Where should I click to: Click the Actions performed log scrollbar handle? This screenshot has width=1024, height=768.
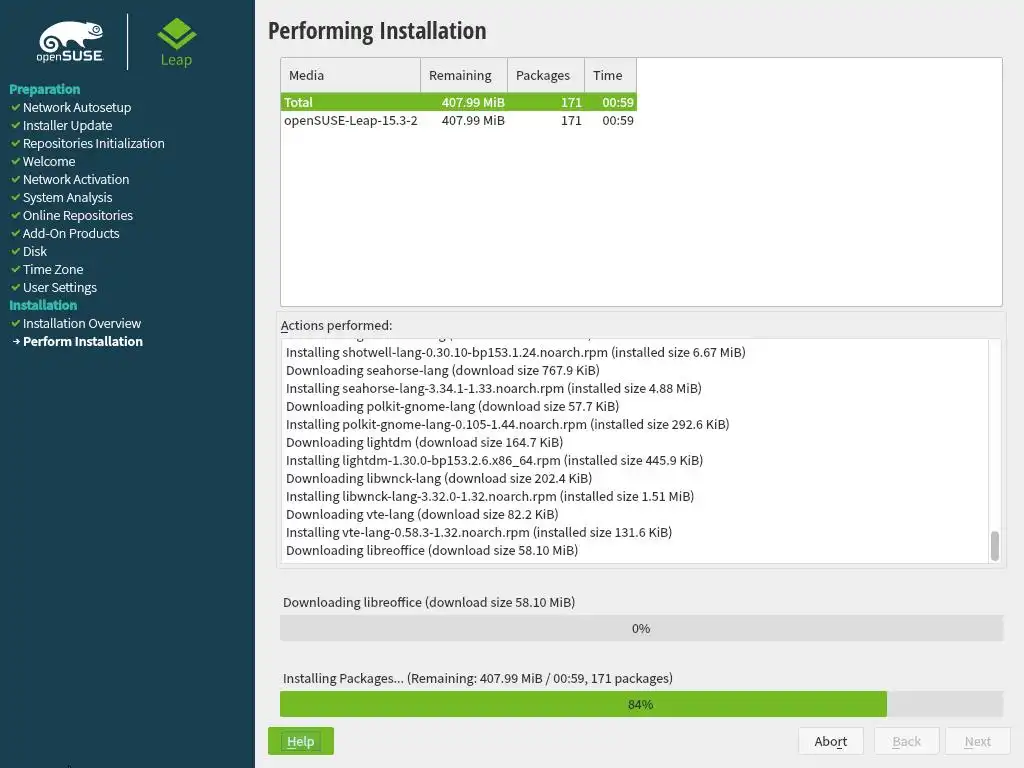coord(995,546)
